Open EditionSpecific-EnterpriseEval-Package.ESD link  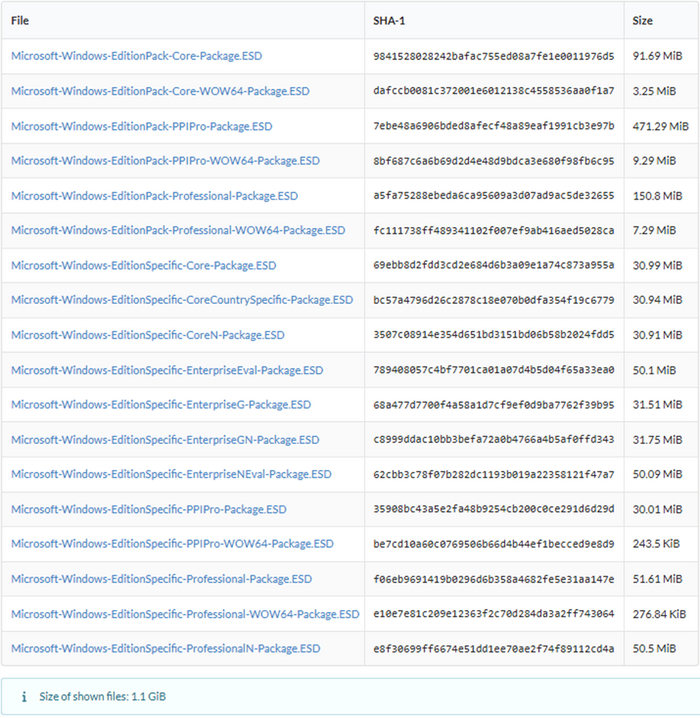[x=167, y=370]
